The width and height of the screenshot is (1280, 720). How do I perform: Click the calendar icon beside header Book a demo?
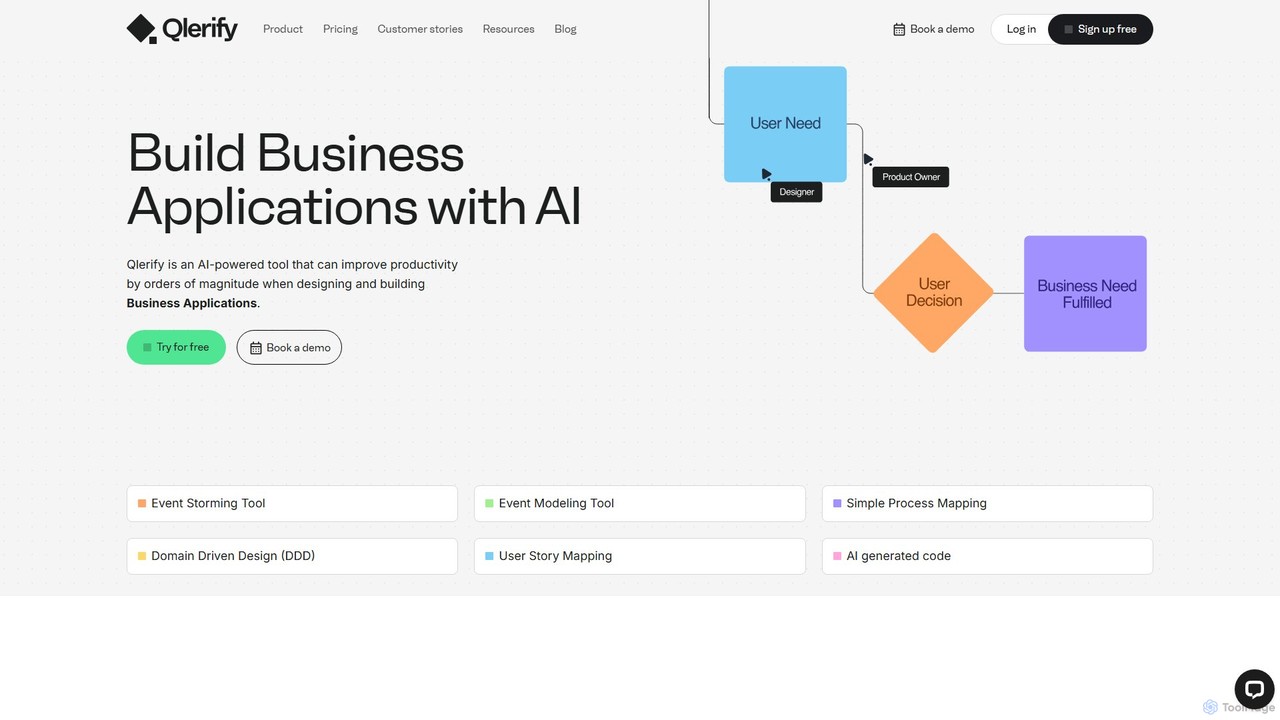(x=899, y=29)
